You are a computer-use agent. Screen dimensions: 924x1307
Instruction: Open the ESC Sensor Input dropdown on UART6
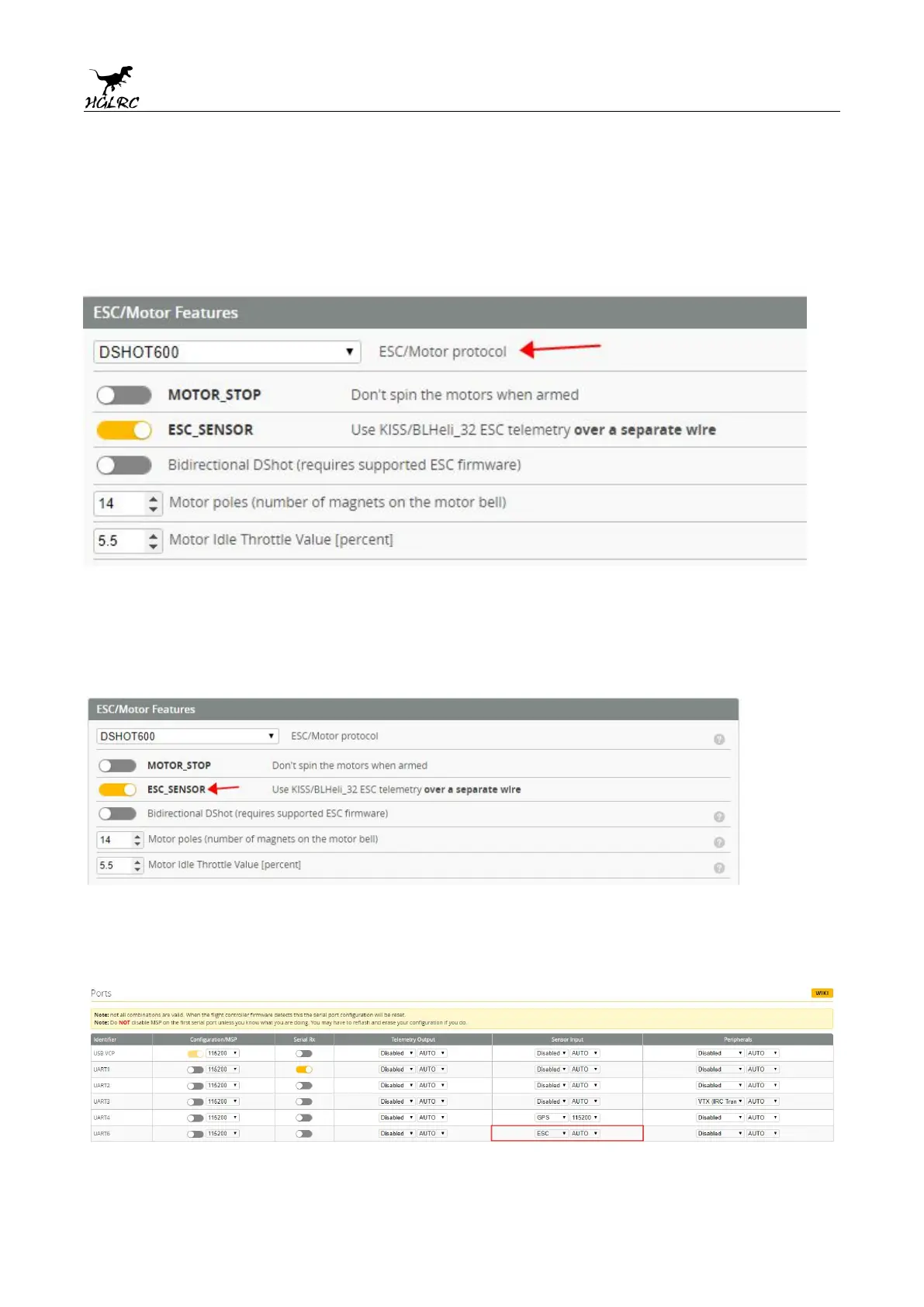point(552,1134)
